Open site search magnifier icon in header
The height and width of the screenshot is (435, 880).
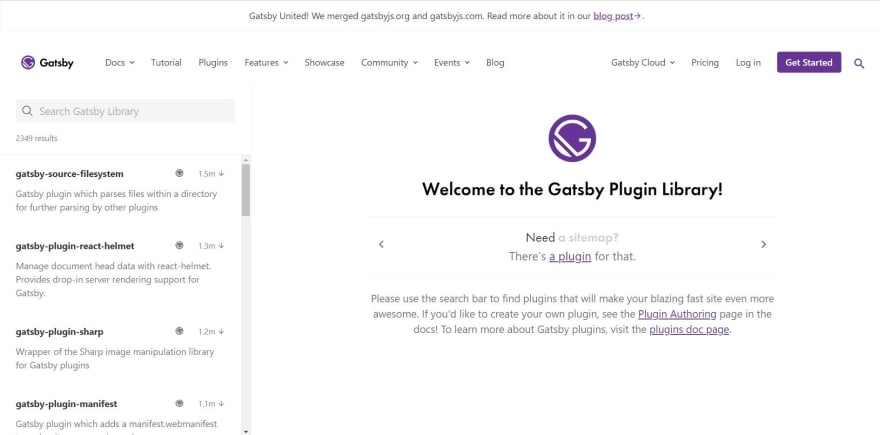pos(859,63)
